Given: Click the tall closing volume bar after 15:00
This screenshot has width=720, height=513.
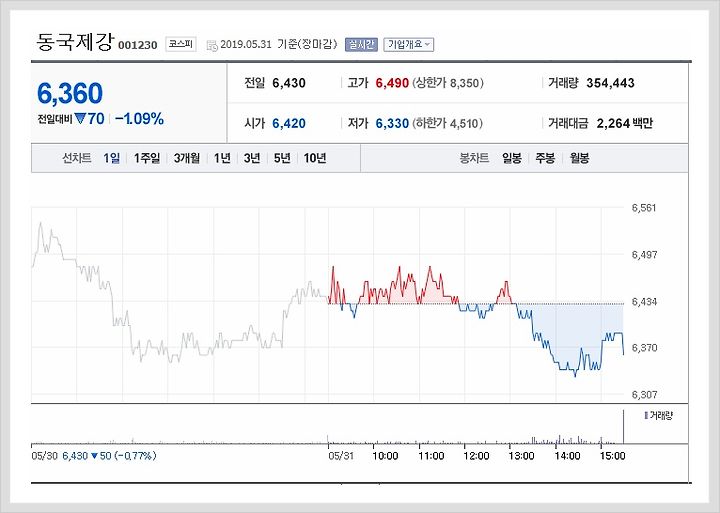Looking at the screenshot, I should 623,427.
